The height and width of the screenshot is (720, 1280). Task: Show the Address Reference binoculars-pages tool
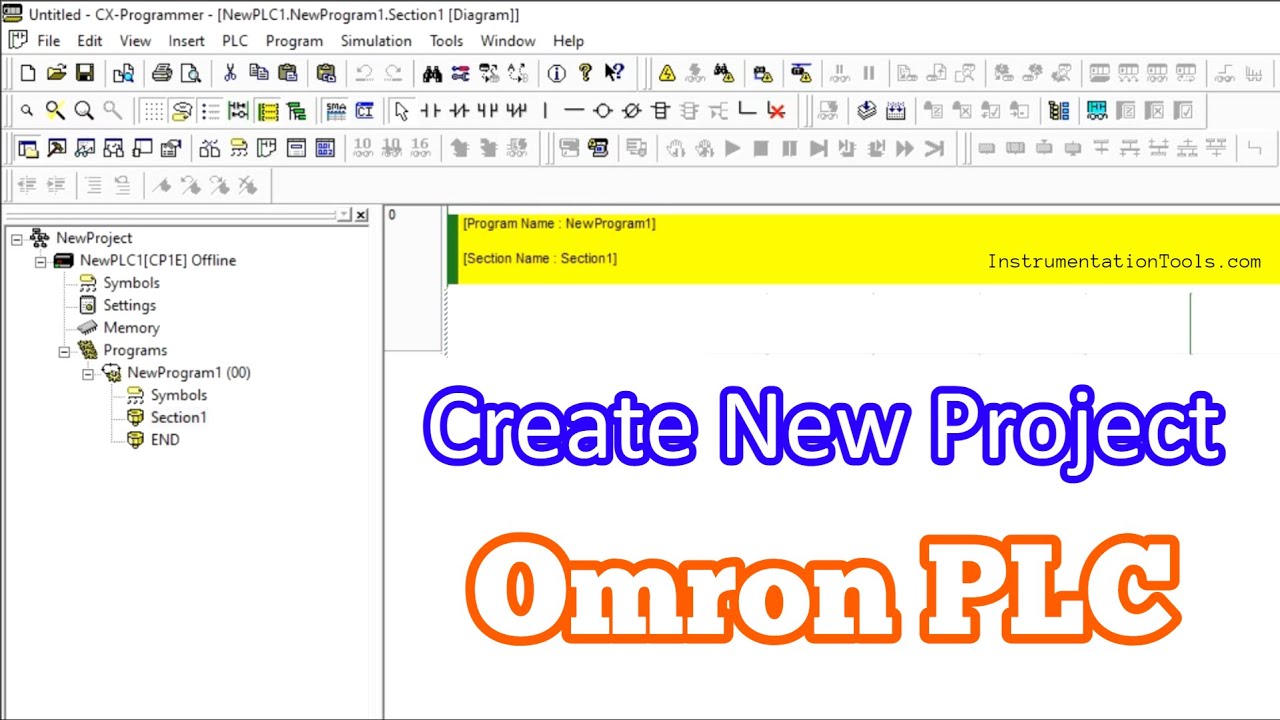pyautogui.click(x=113, y=149)
